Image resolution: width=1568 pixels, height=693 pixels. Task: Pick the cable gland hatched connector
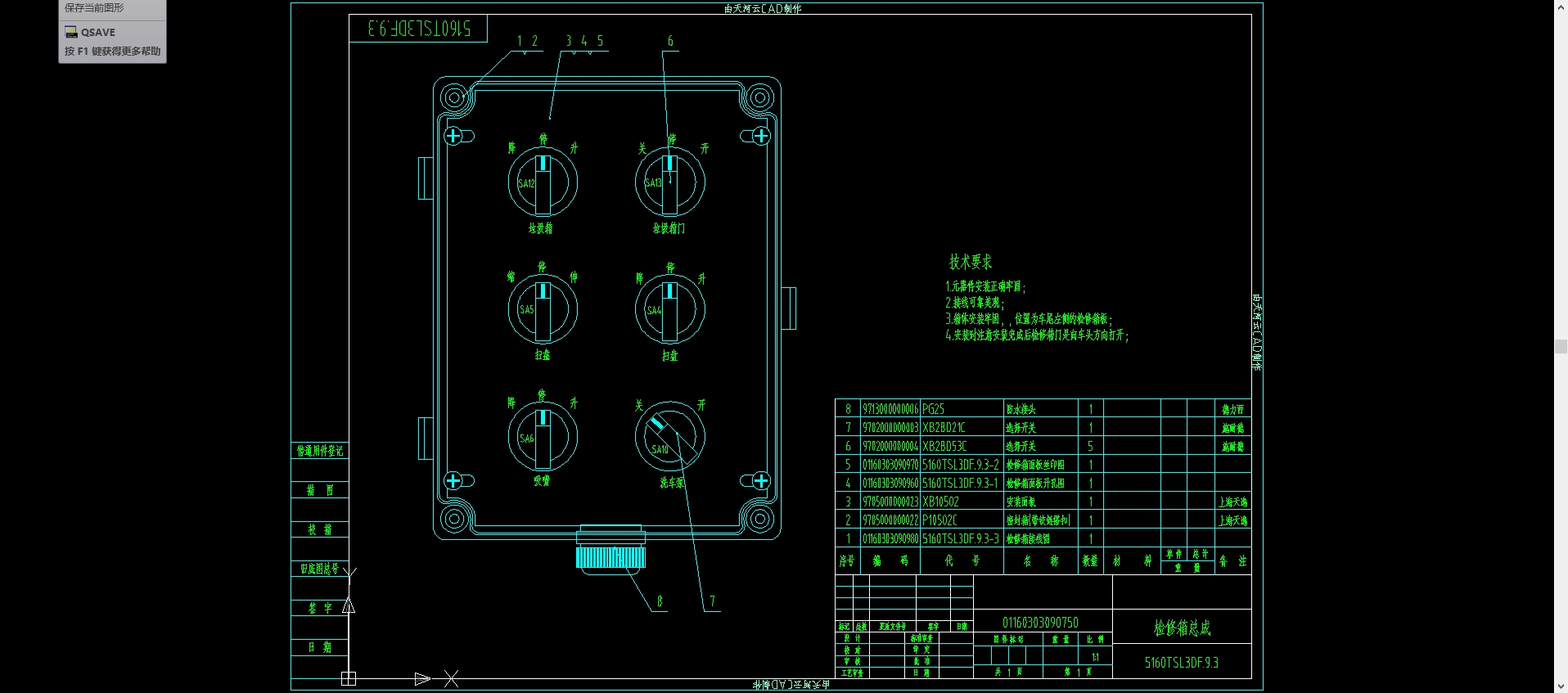tap(611, 557)
